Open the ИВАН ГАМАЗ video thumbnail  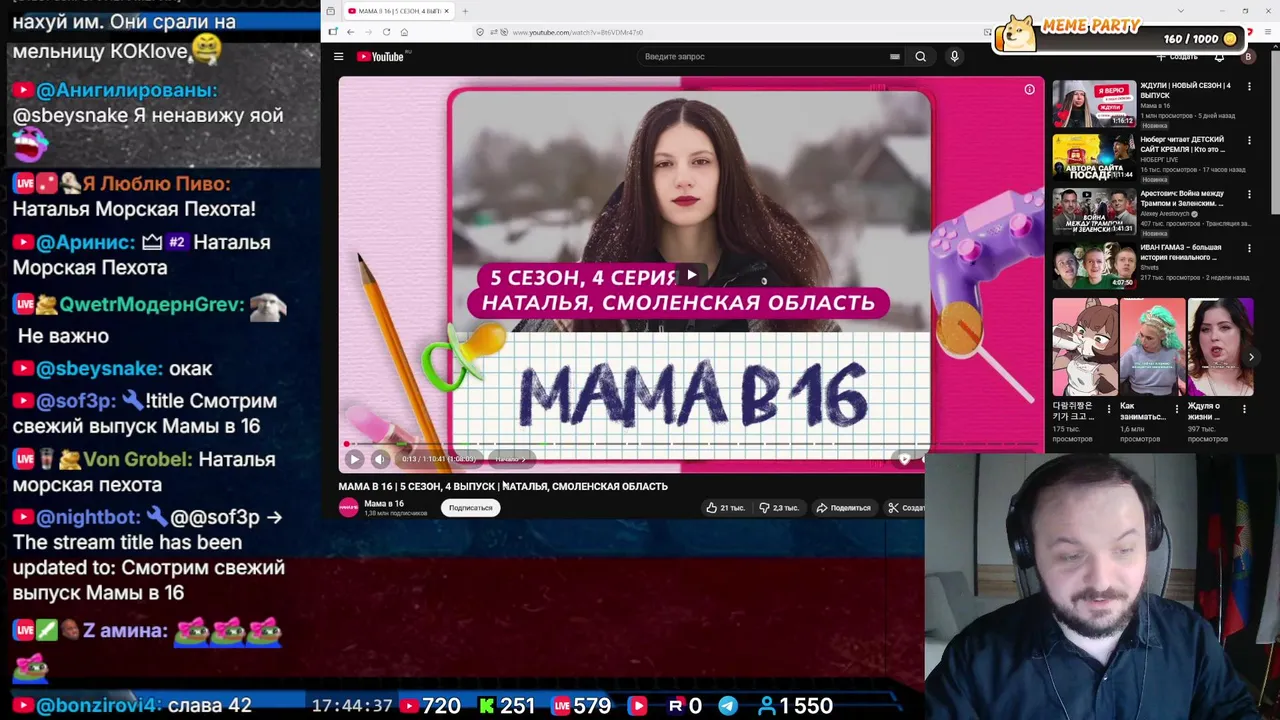1094,266
